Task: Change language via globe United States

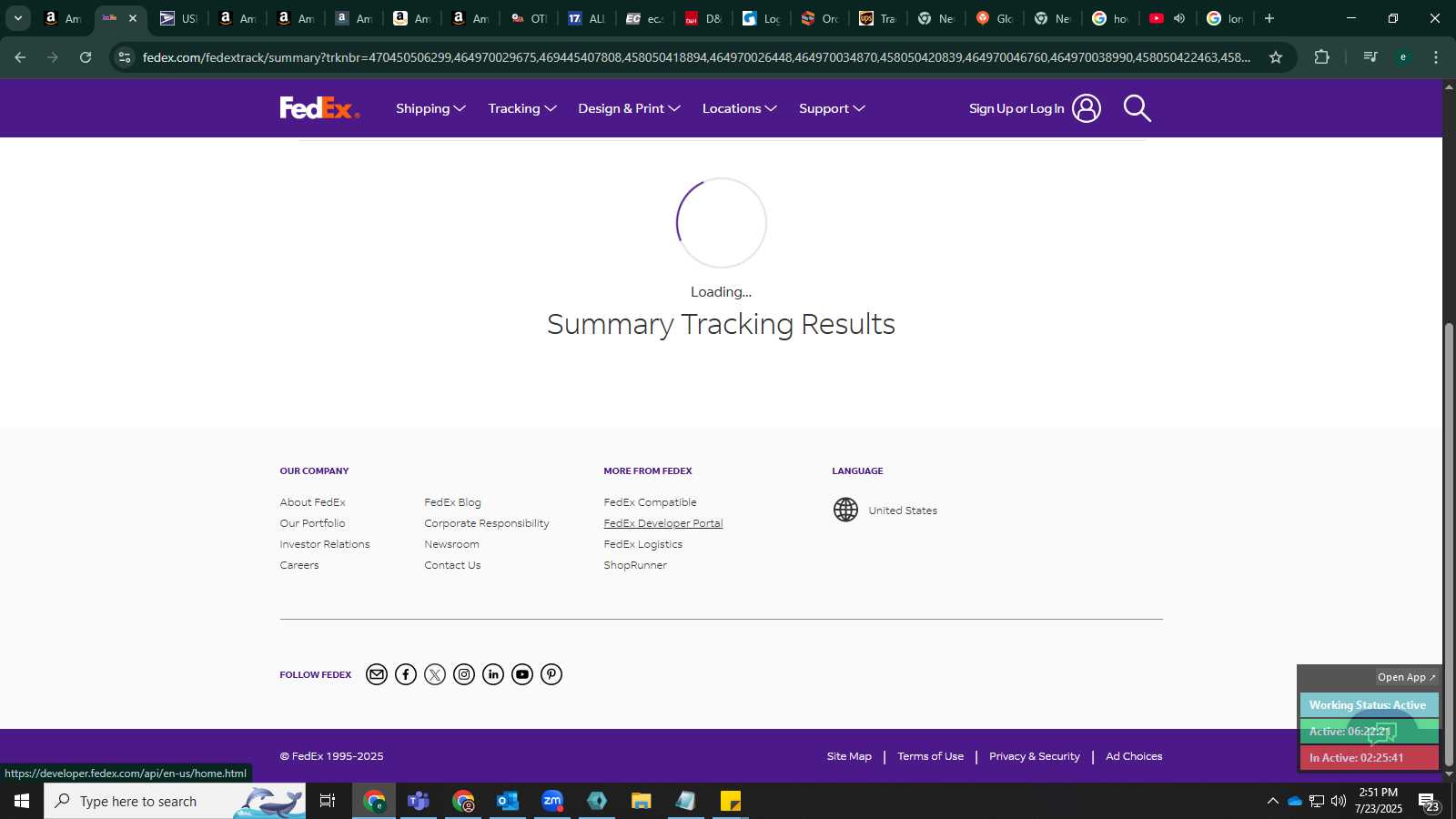Action: 885,510
